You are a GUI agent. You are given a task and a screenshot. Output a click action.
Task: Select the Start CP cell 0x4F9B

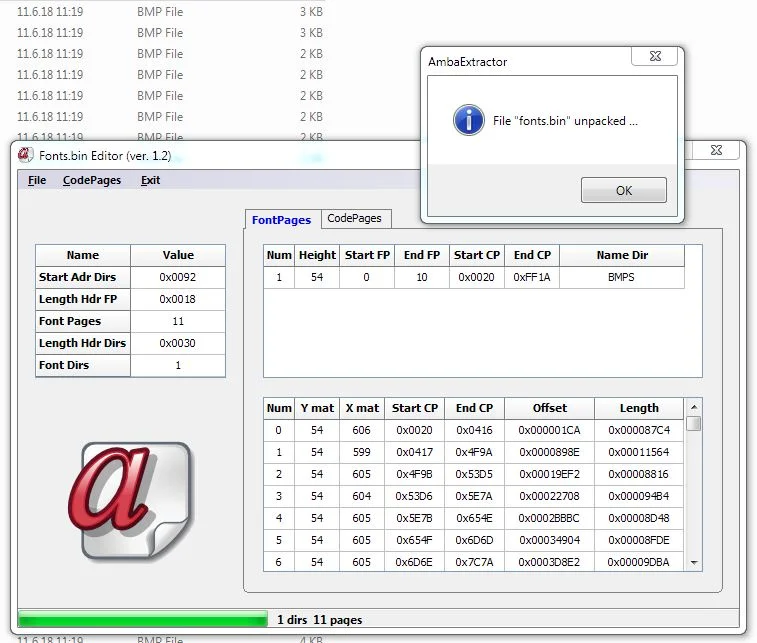point(415,474)
